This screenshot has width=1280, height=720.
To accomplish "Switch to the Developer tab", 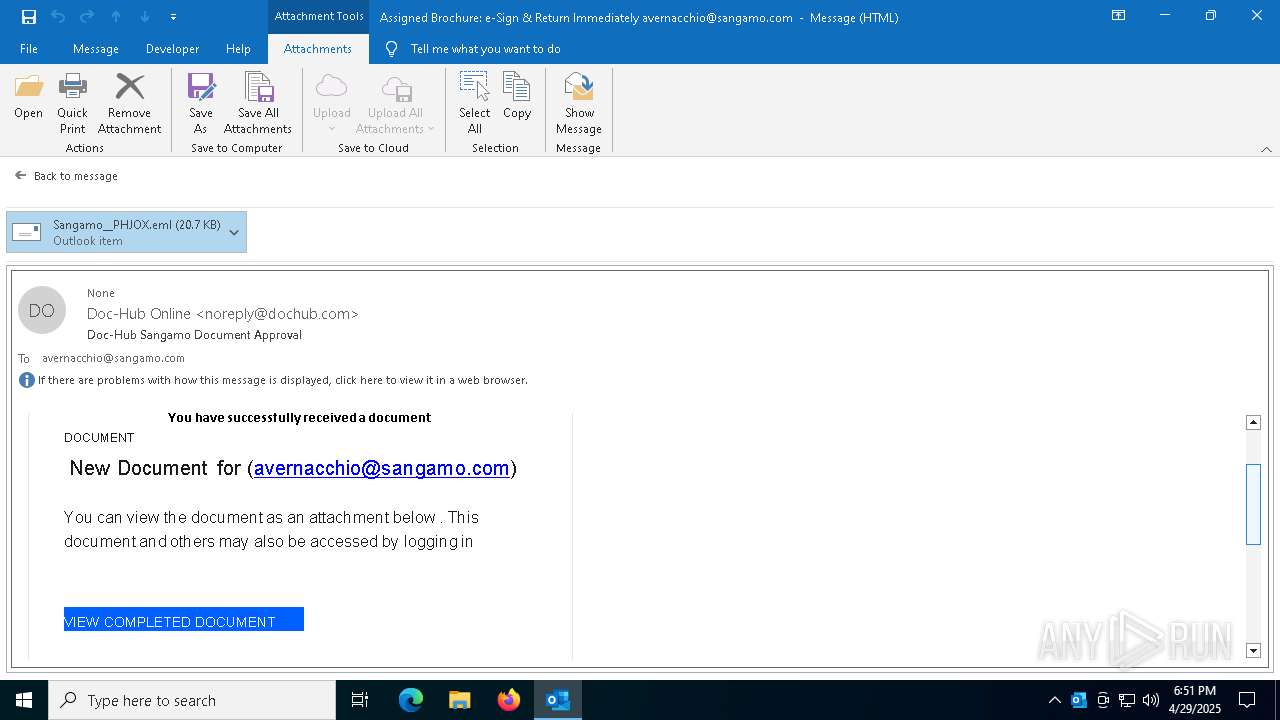I will (x=172, y=49).
